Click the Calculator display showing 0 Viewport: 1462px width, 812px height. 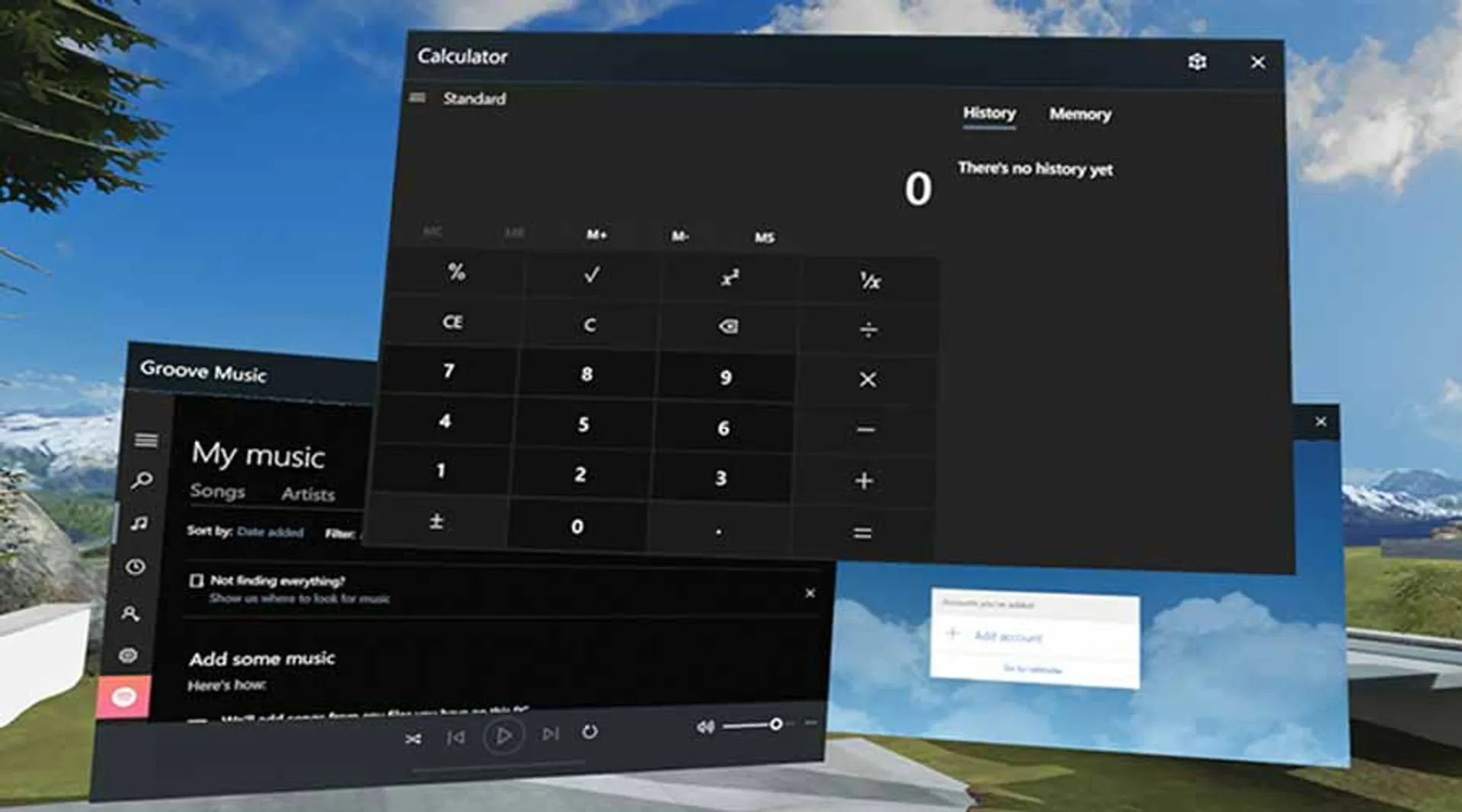click(918, 189)
